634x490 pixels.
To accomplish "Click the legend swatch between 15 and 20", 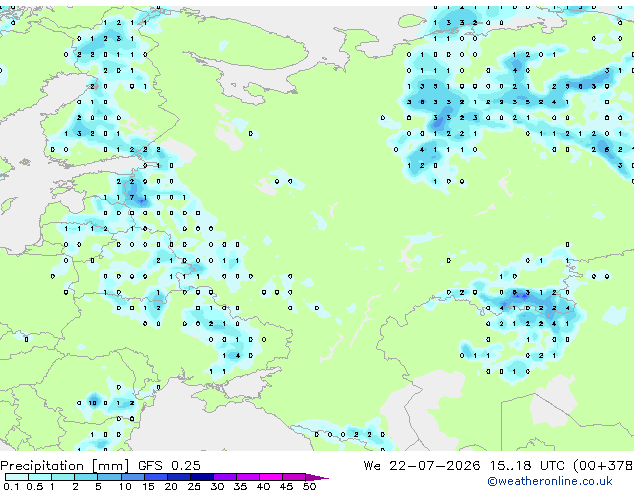I will [156, 477].
